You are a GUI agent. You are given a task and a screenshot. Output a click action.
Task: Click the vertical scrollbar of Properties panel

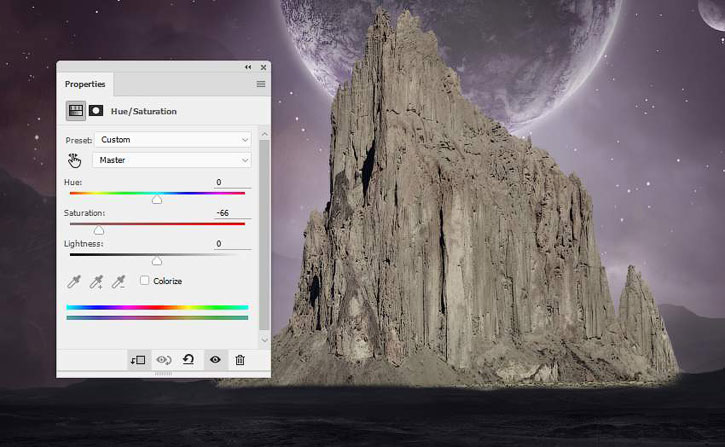tap(264, 235)
